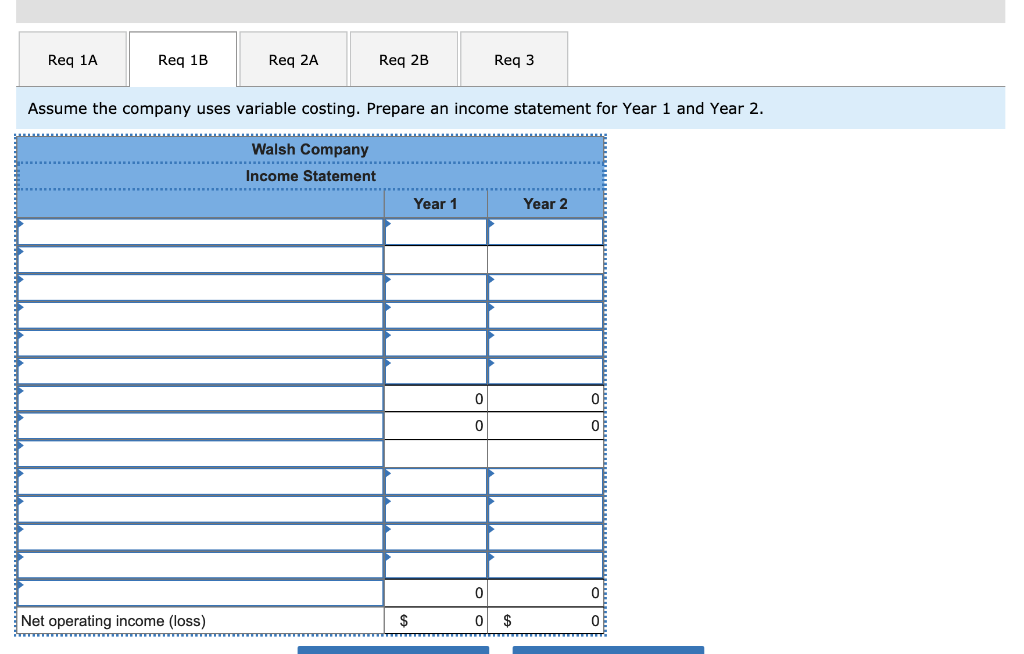
Task: Expand the Year 2 dropdown in the first row
Action: click(x=545, y=231)
